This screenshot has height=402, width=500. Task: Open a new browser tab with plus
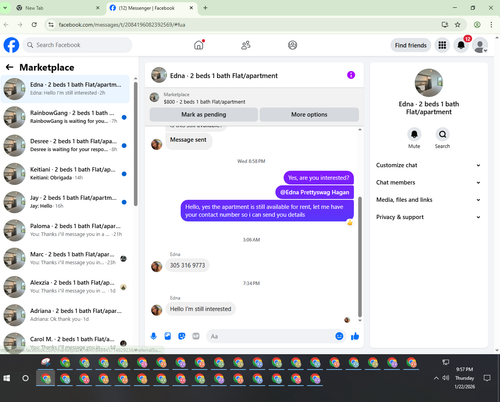point(205,8)
